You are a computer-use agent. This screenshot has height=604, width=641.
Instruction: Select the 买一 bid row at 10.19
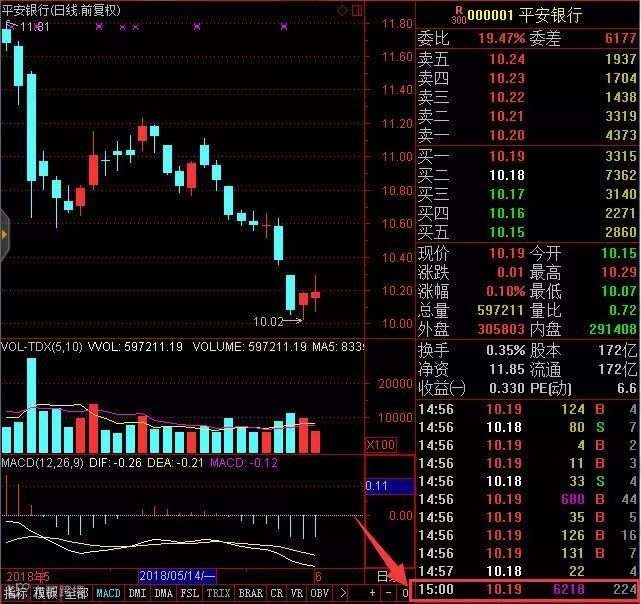[527, 156]
